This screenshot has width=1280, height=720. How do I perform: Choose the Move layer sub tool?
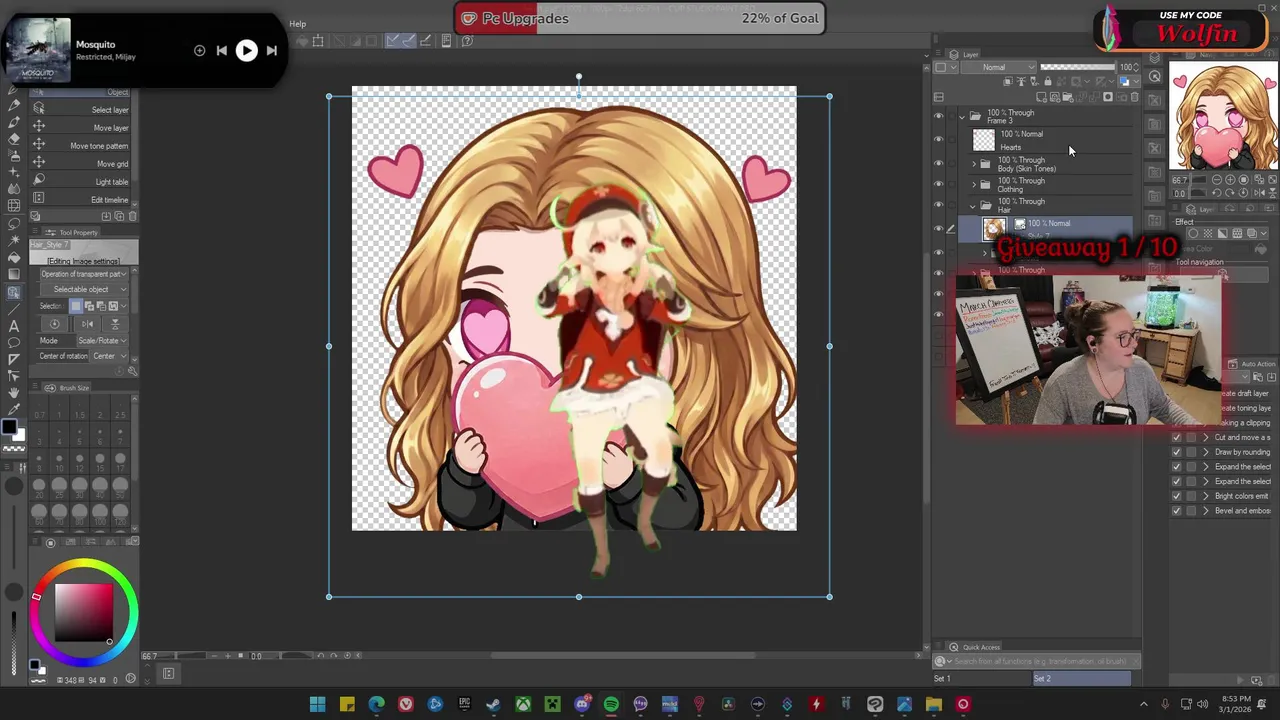pyautogui.click(x=80, y=127)
